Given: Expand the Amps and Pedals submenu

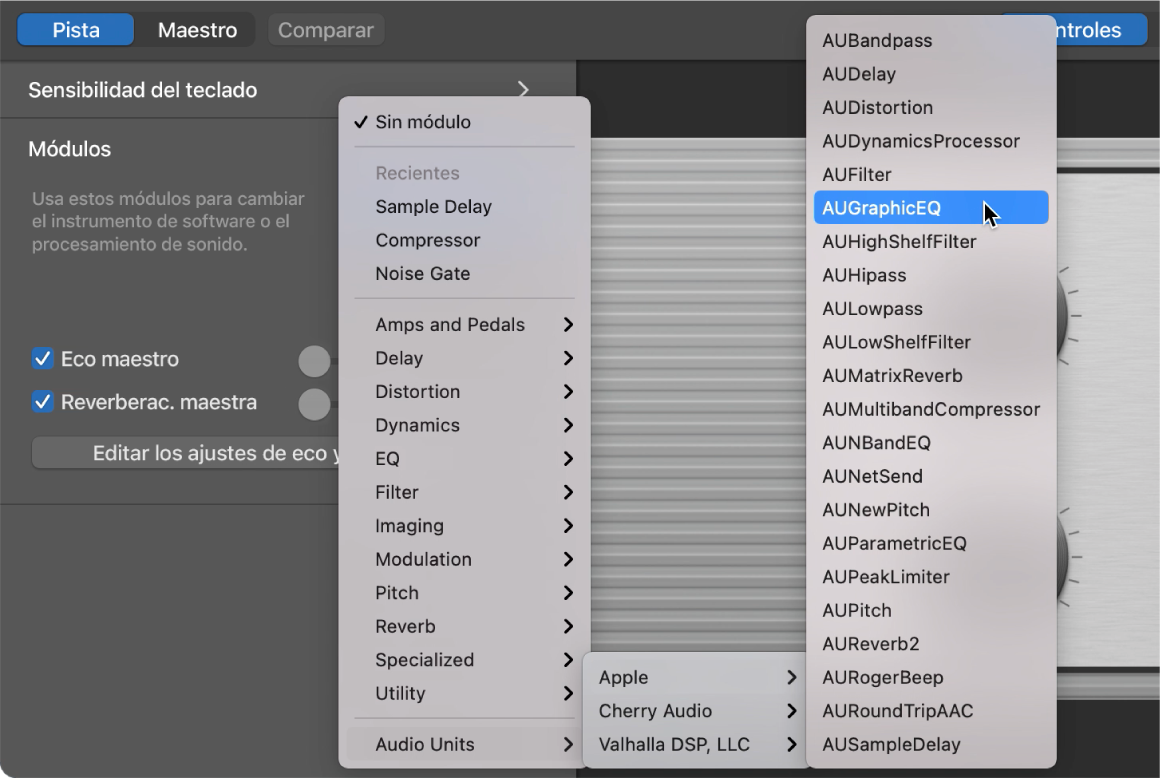Looking at the screenshot, I should click(450, 324).
